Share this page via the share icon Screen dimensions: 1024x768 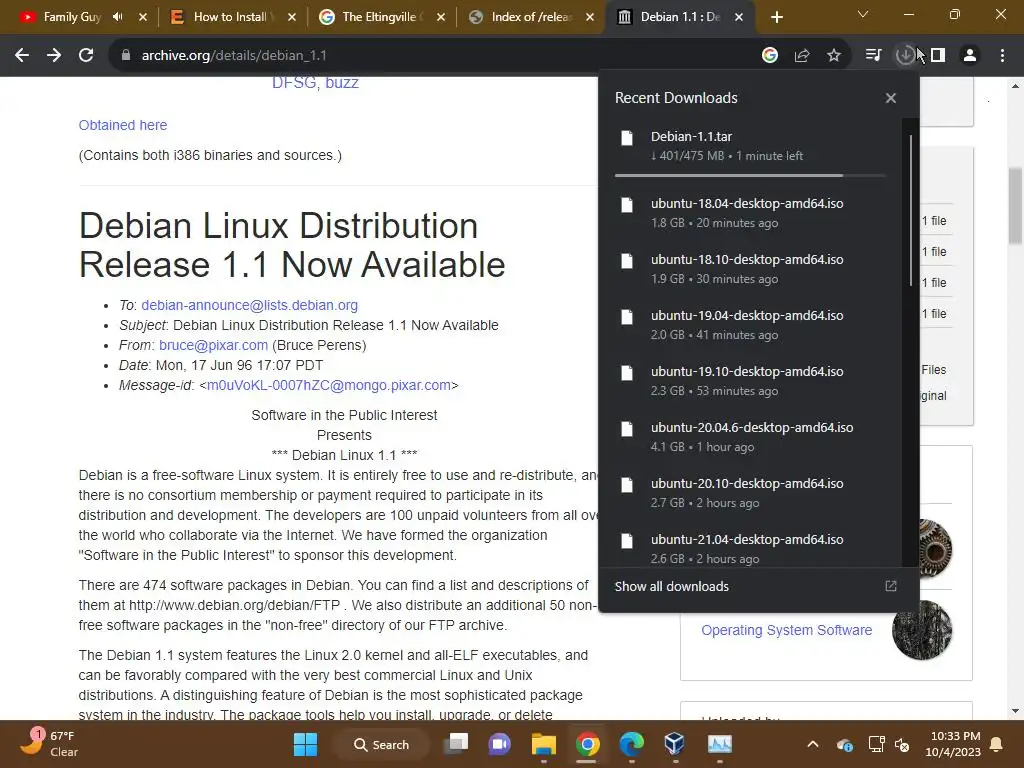click(x=802, y=56)
